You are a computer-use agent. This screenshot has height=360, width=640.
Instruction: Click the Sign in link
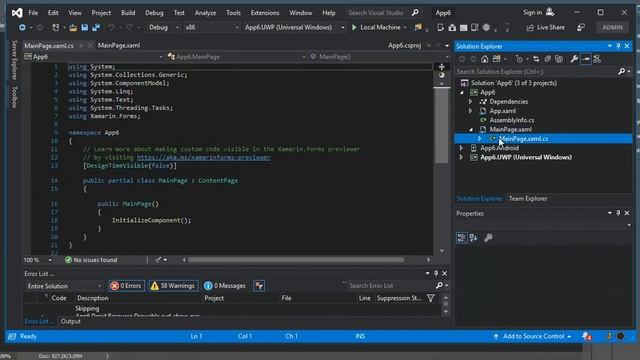(532, 12)
